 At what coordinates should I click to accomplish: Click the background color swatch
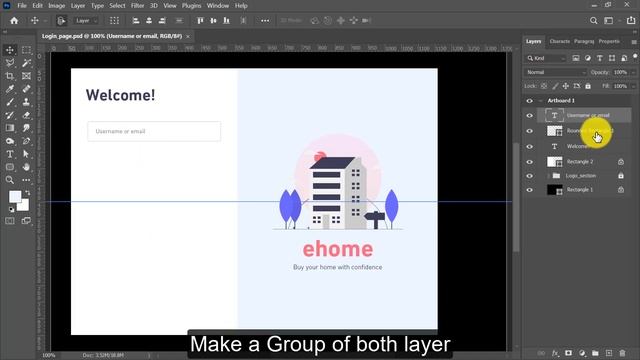pos(24,206)
